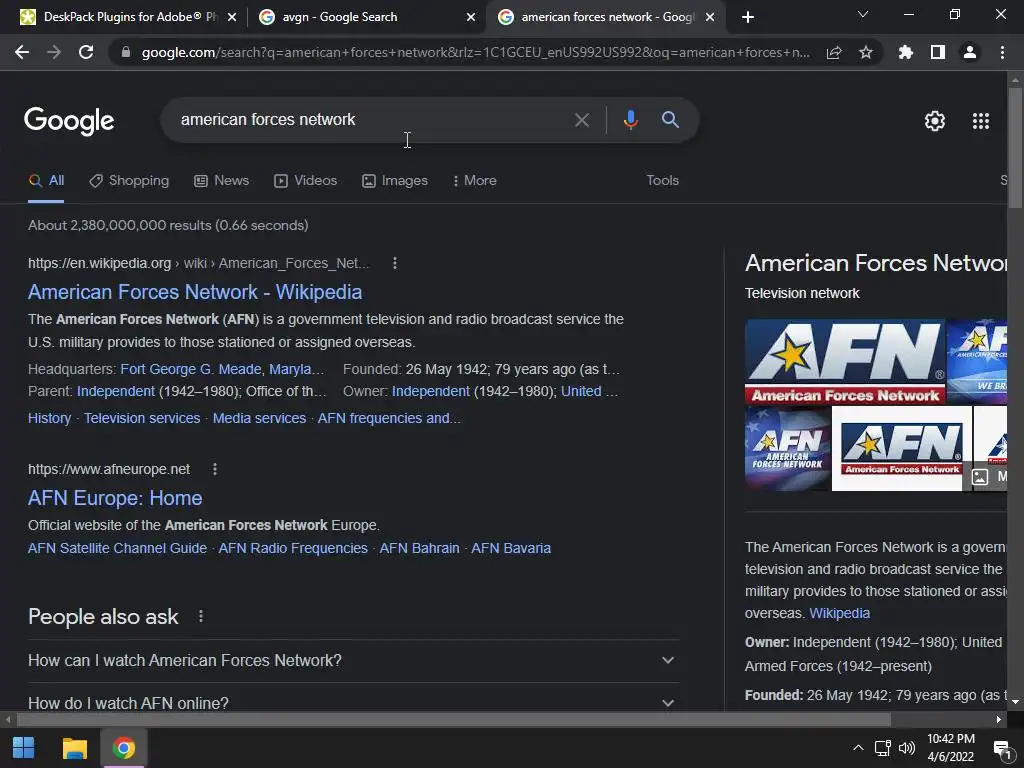Open the knowledge panel Wikipedia link
The width and height of the screenshot is (1024, 768).
coord(839,613)
